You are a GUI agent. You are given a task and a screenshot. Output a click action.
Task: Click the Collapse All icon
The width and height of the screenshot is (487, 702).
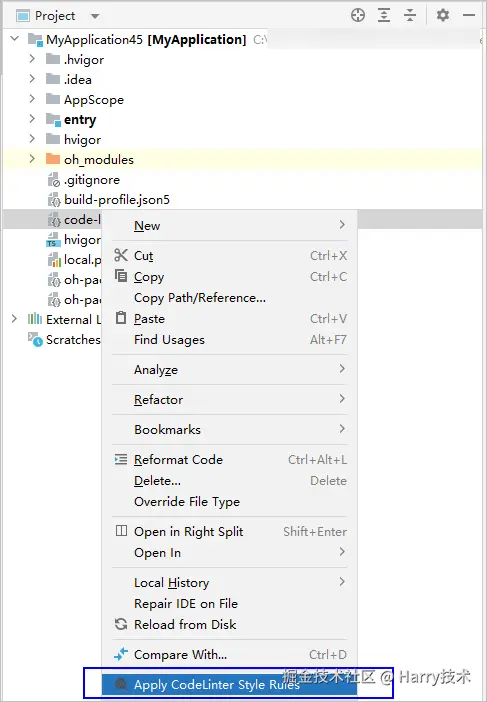410,16
